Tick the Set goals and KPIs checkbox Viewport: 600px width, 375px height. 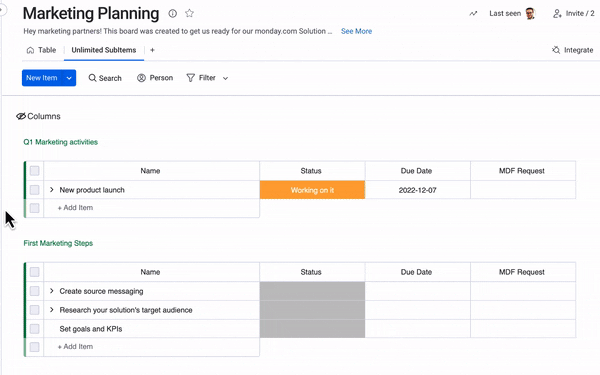[x=34, y=329]
